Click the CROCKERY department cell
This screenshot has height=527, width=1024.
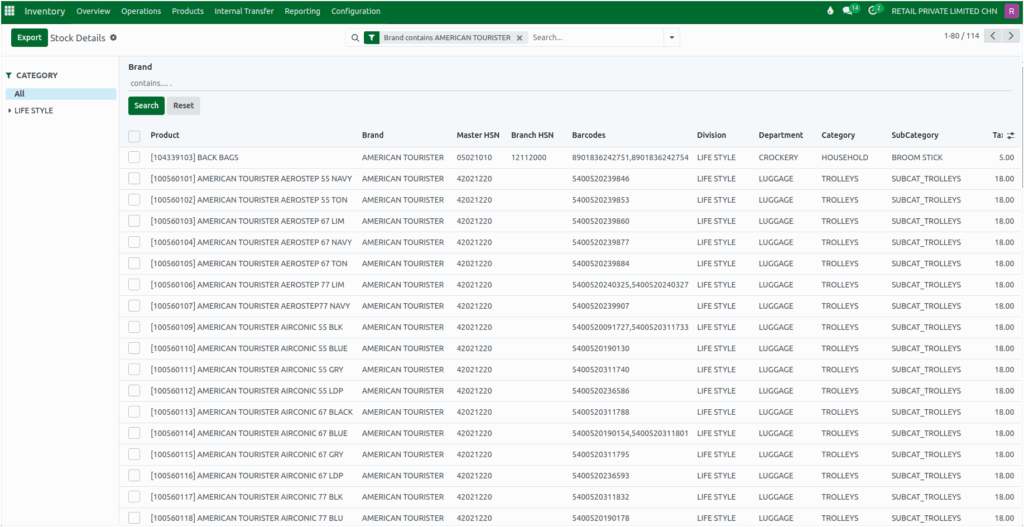(778, 157)
